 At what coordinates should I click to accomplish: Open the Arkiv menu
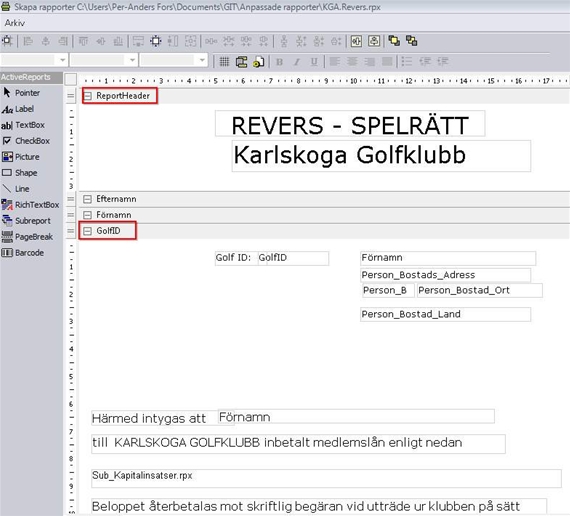click(x=15, y=23)
